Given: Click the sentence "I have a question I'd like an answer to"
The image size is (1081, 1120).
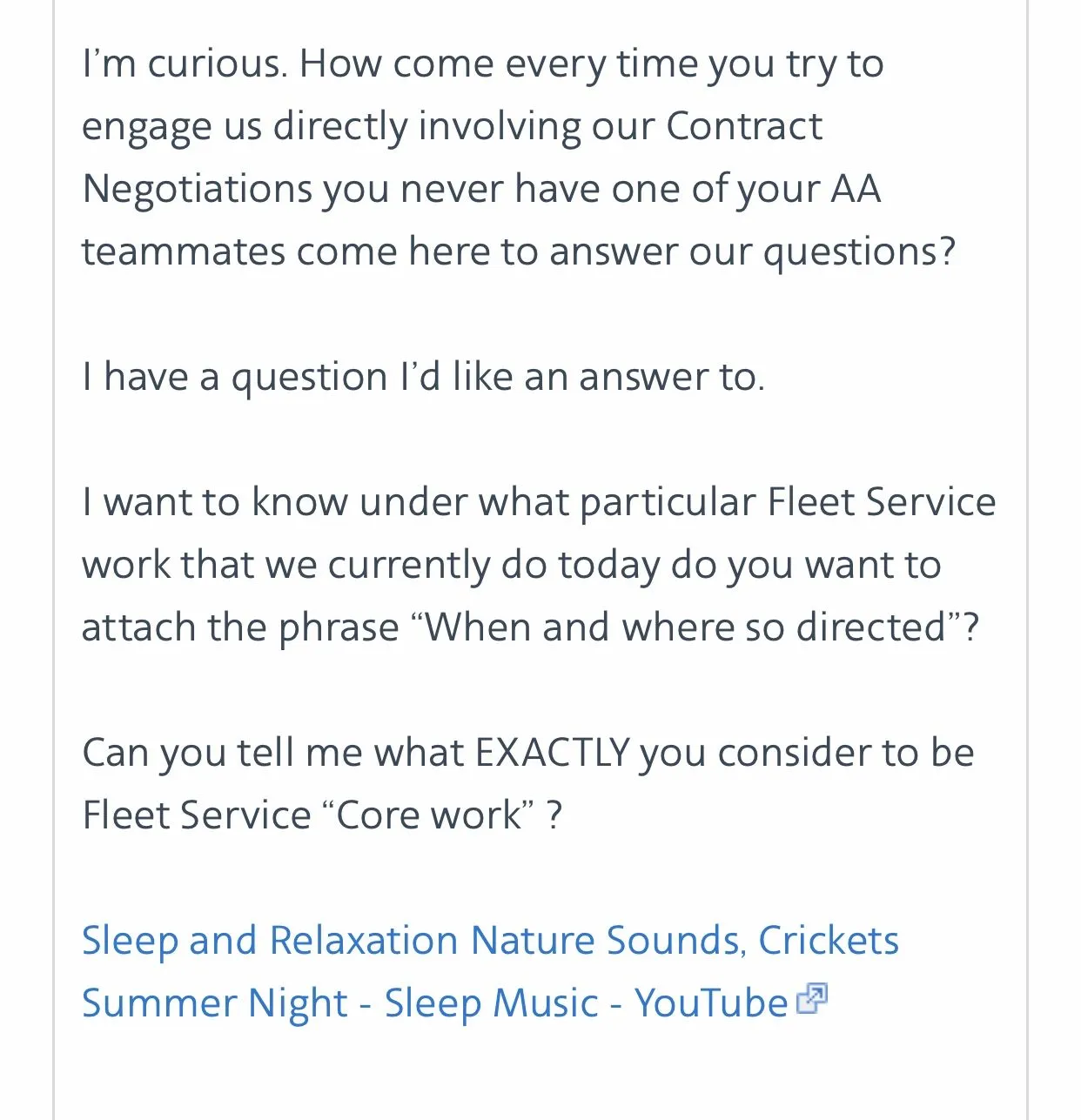Looking at the screenshot, I should click(423, 378).
